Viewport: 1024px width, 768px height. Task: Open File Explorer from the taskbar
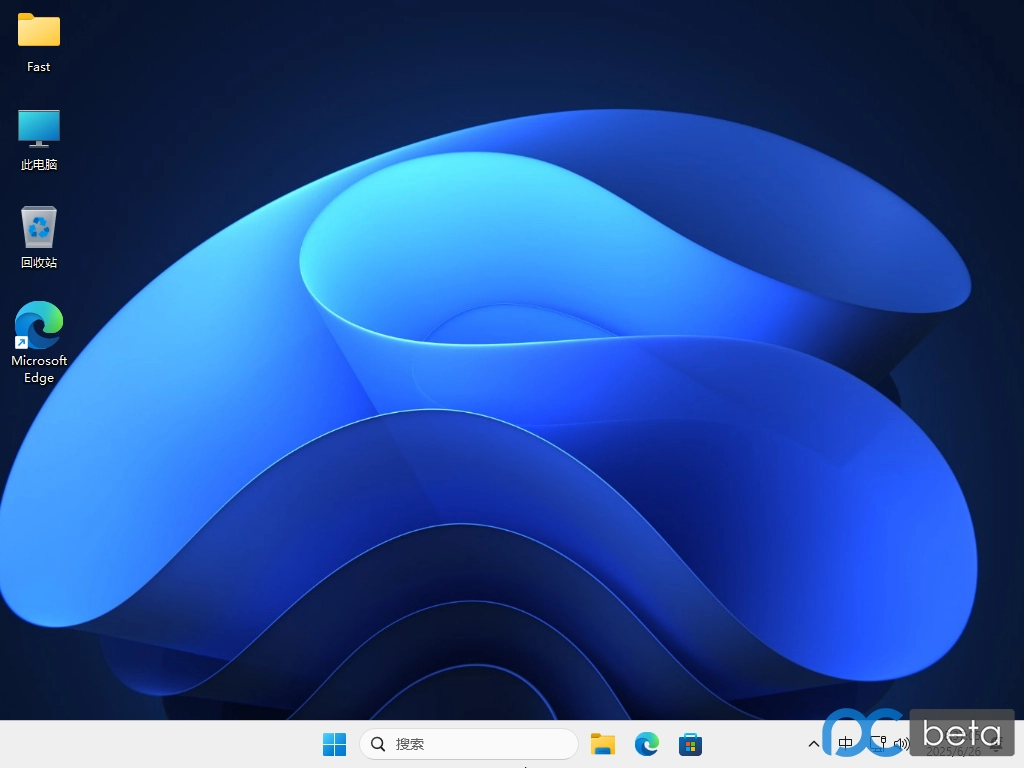click(x=602, y=744)
